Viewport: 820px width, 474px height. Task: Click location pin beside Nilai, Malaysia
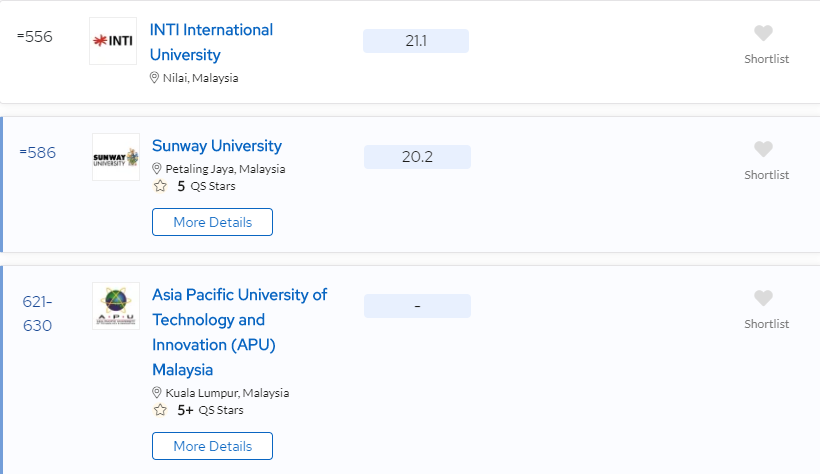point(154,78)
